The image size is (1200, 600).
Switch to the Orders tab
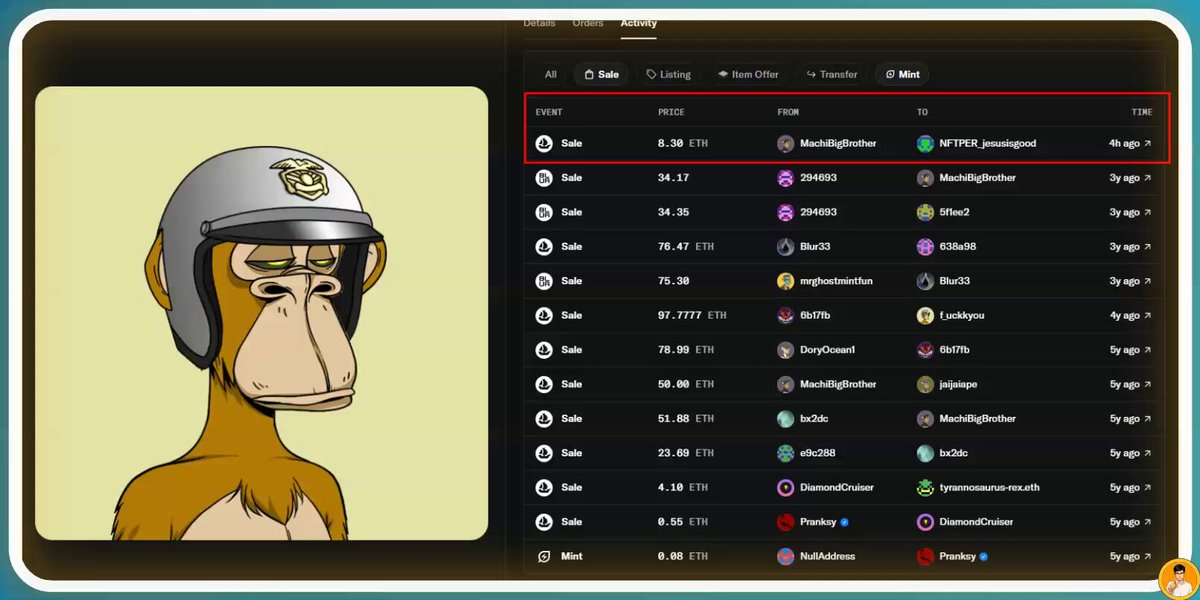click(588, 23)
